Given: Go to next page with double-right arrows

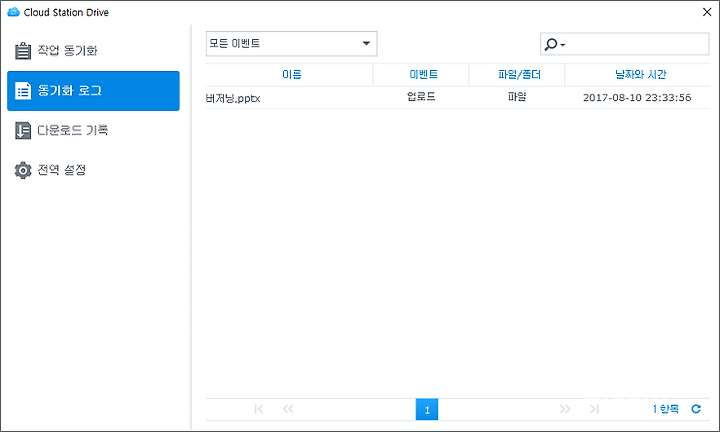Looking at the screenshot, I should (x=565, y=409).
